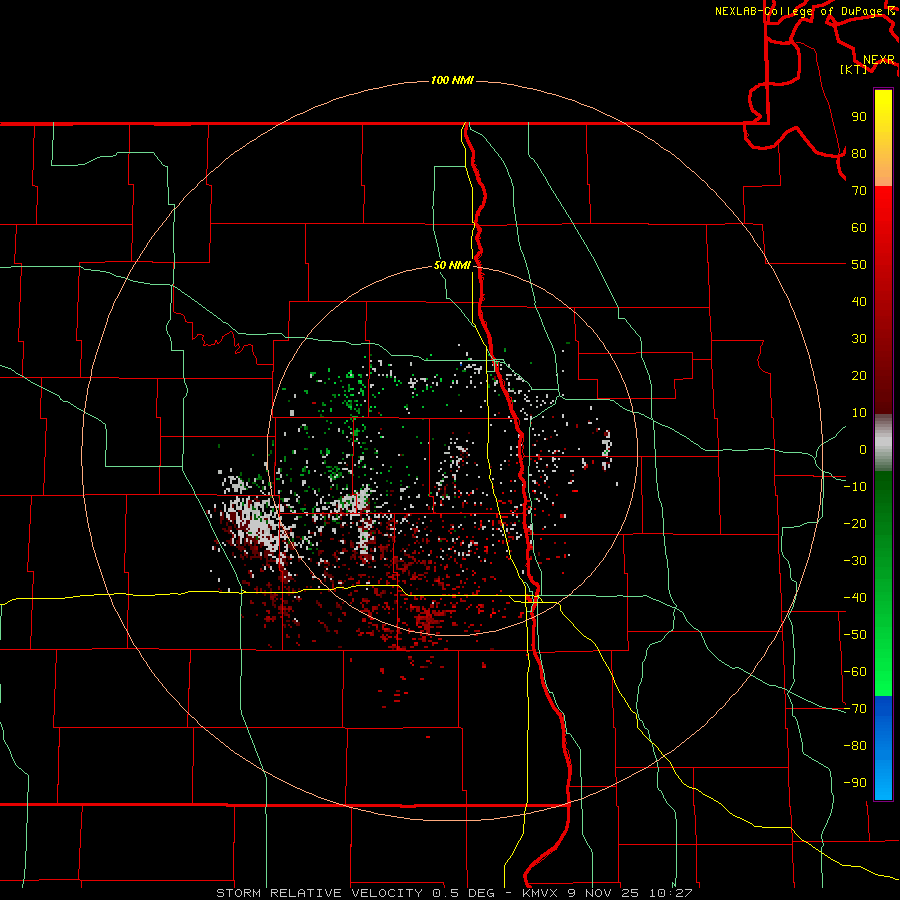Click the 80 value on velocity scale
This screenshot has width=900, height=900.
[859, 154]
